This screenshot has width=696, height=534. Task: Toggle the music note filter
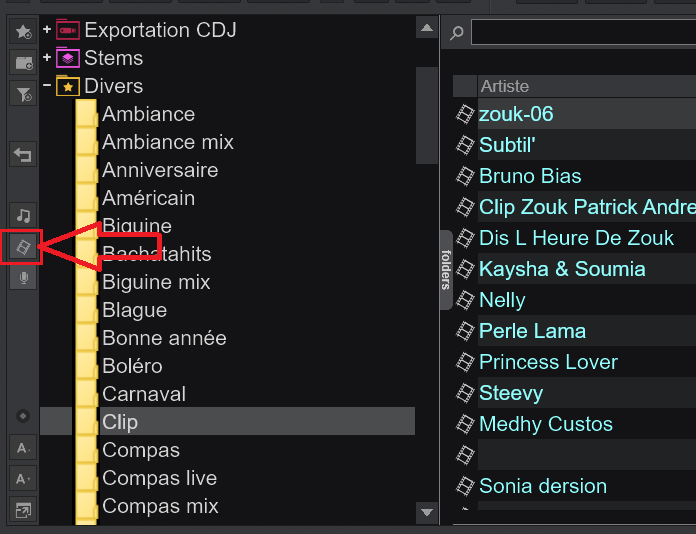coord(23,216)
